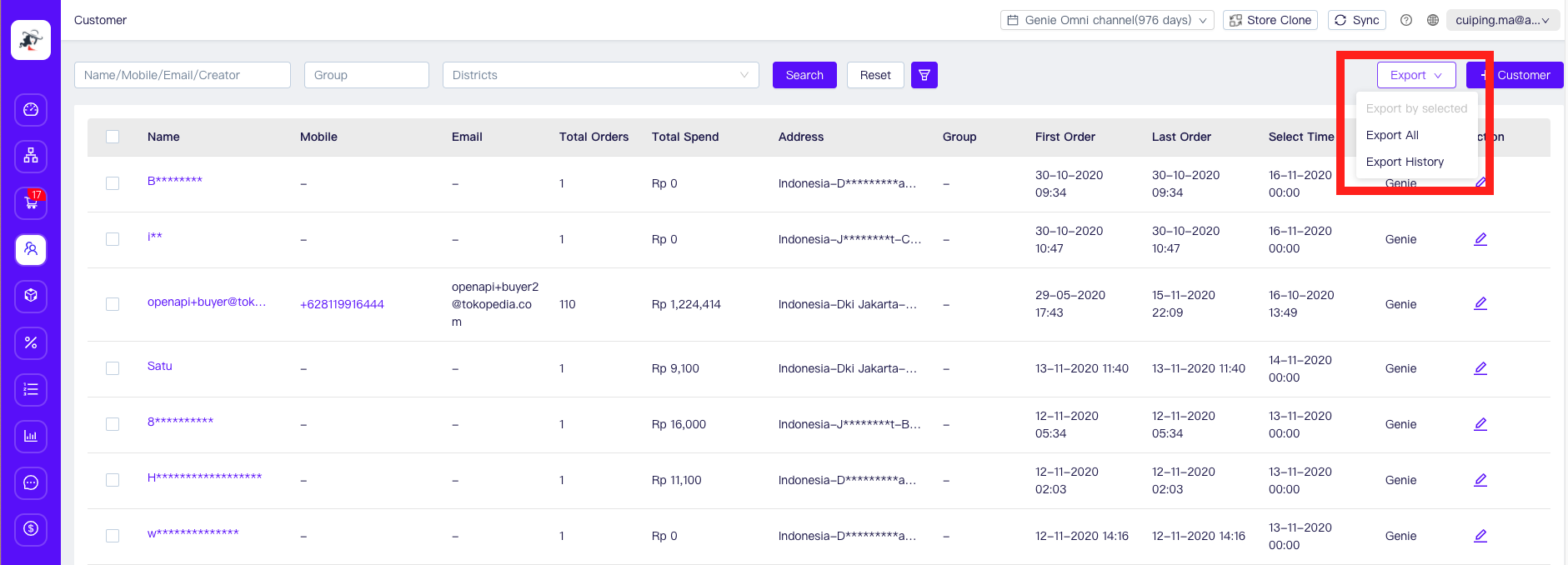Check the checkbox for the Satu row
This screenshot has height=565, width=1568.
(x=113, y=368)
